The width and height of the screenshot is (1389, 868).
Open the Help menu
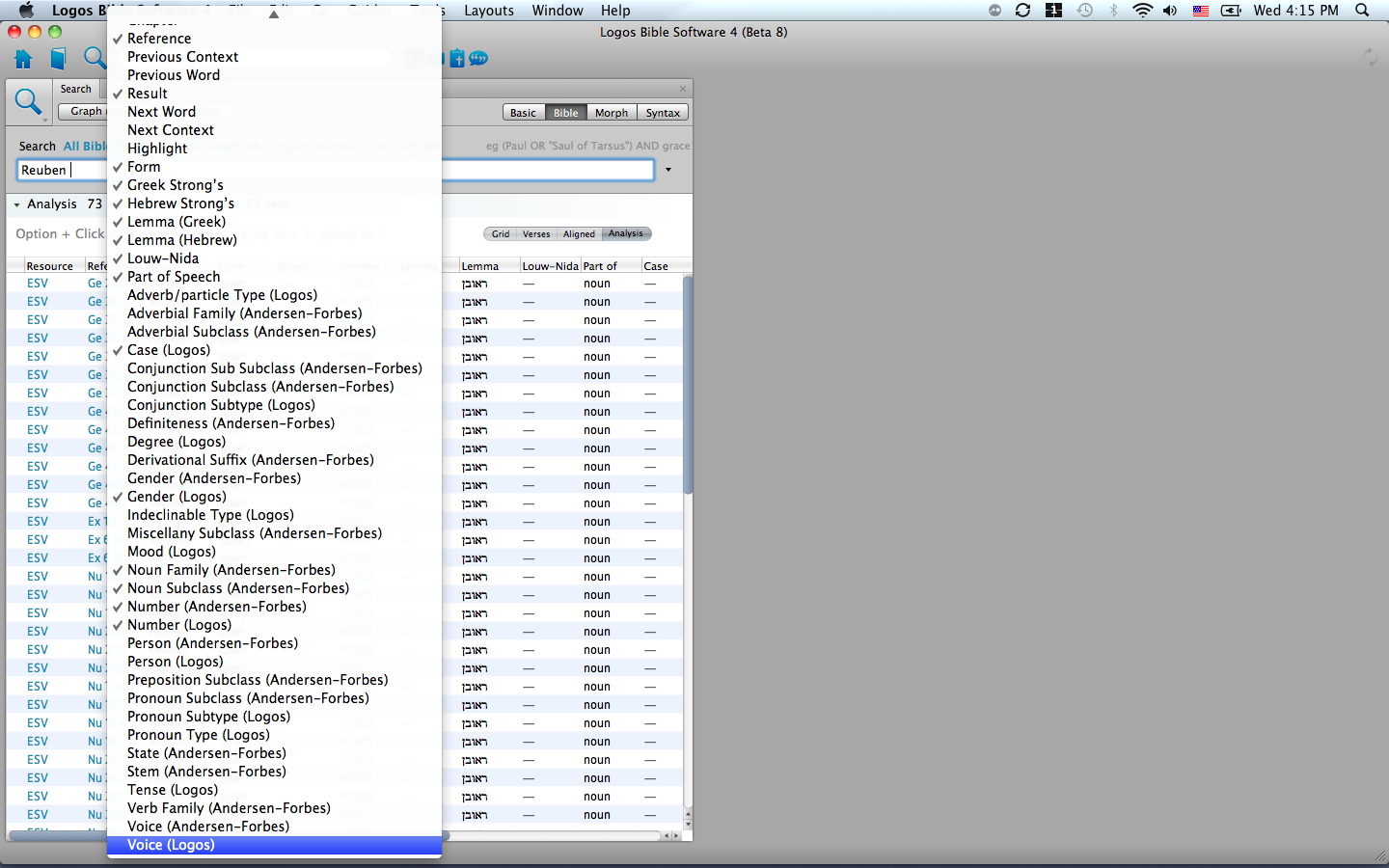[x=615, y=11]
